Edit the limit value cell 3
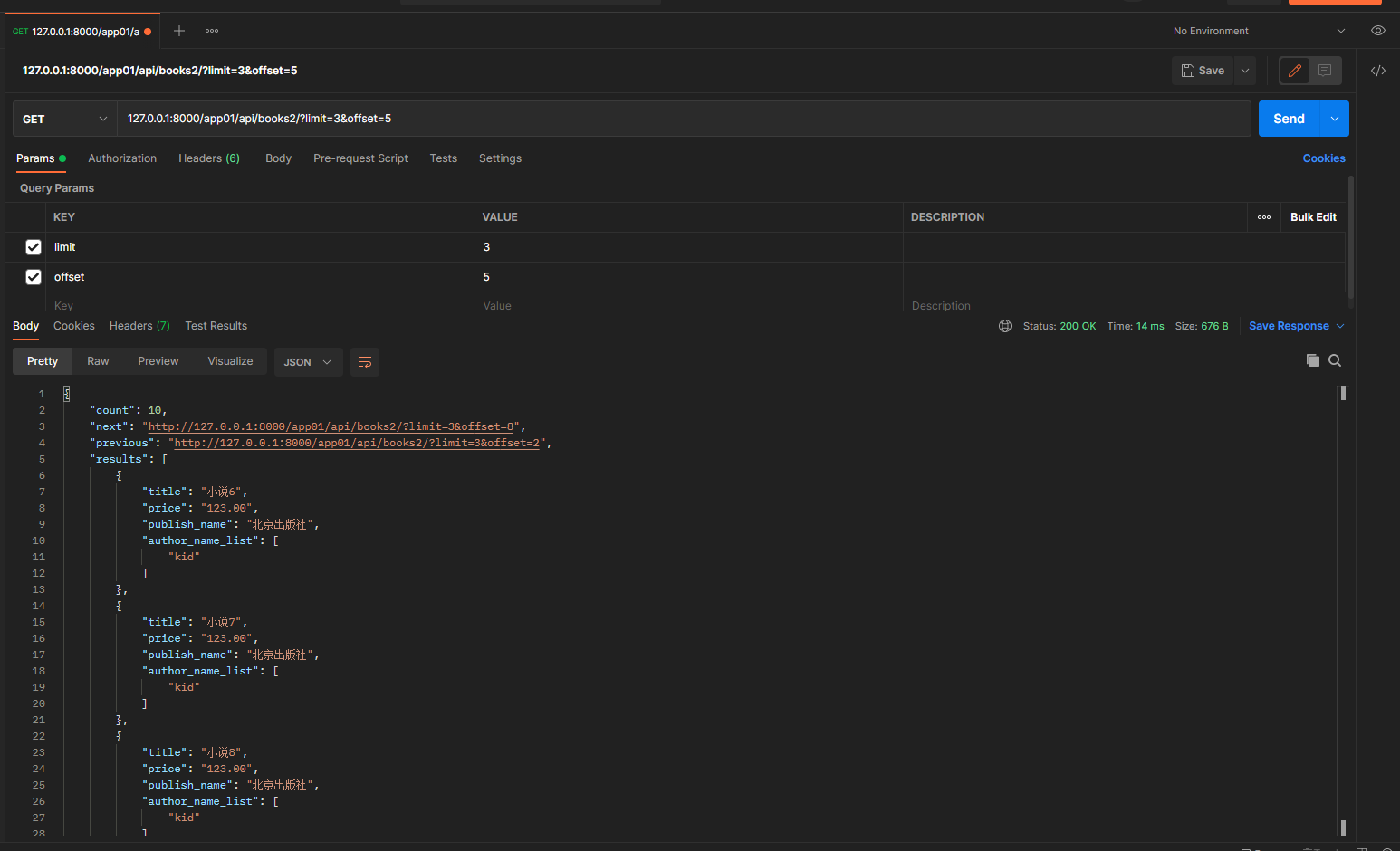The image size is (1400, 851). (x=688, y=247)
